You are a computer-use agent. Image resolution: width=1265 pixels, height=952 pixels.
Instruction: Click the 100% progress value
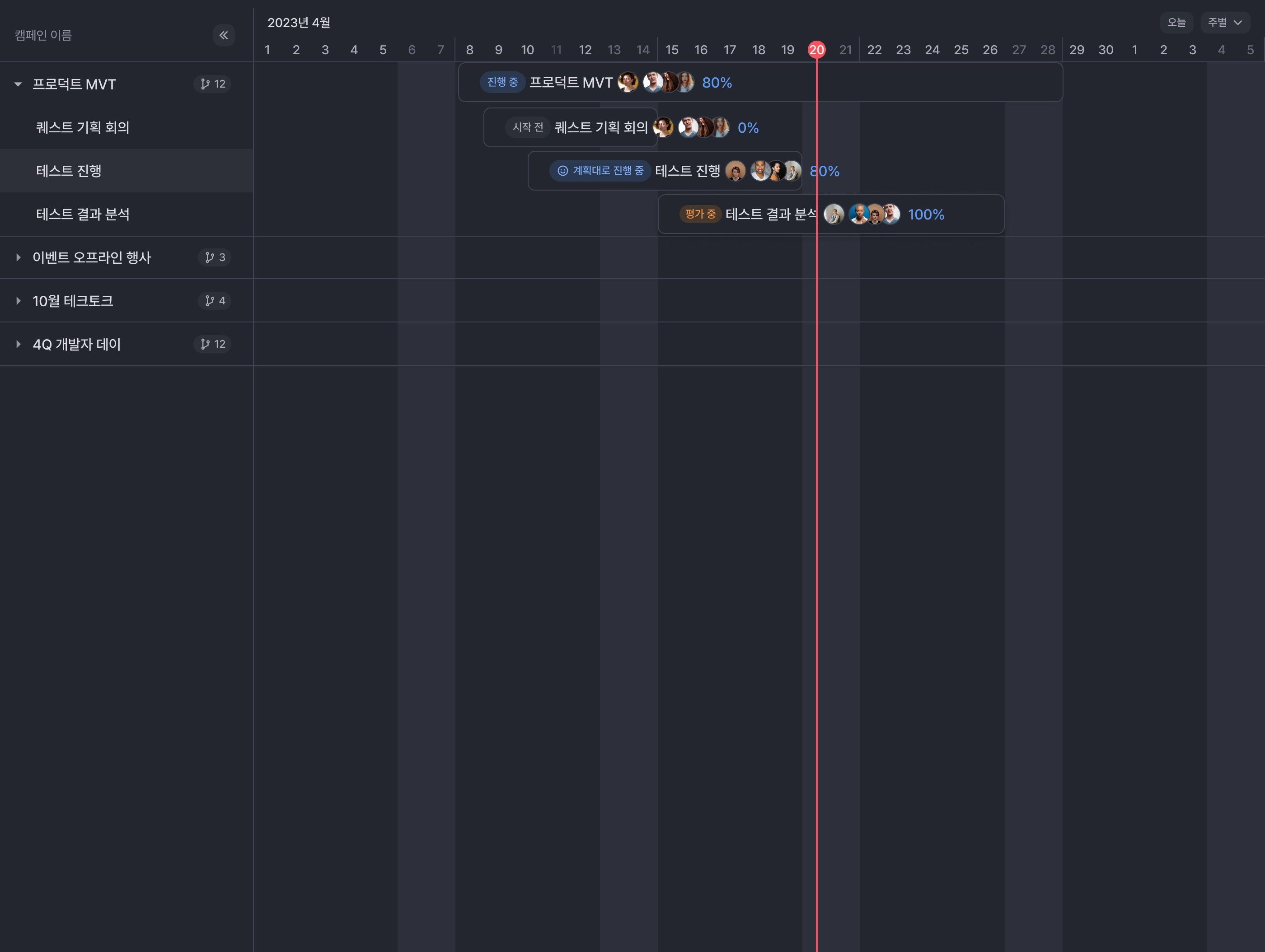point(926,215)
